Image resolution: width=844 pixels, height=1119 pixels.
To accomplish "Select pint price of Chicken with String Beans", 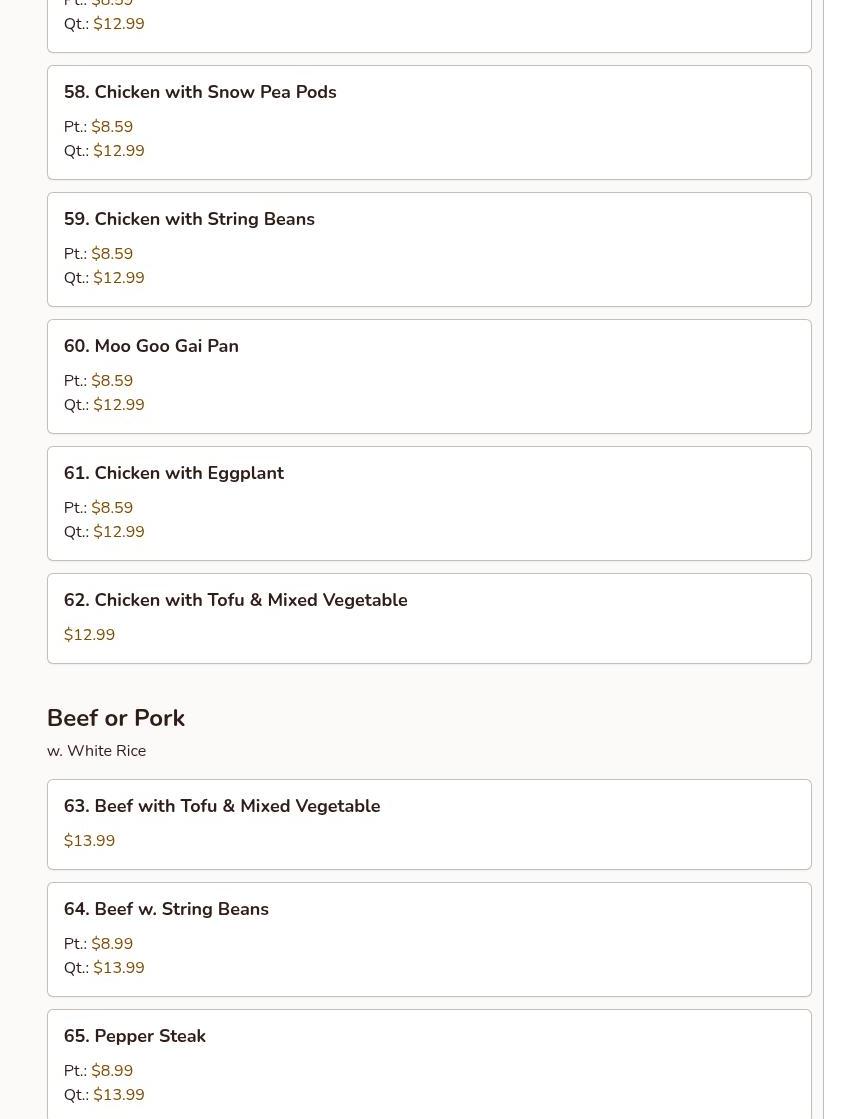I will (x=112, y=254).
